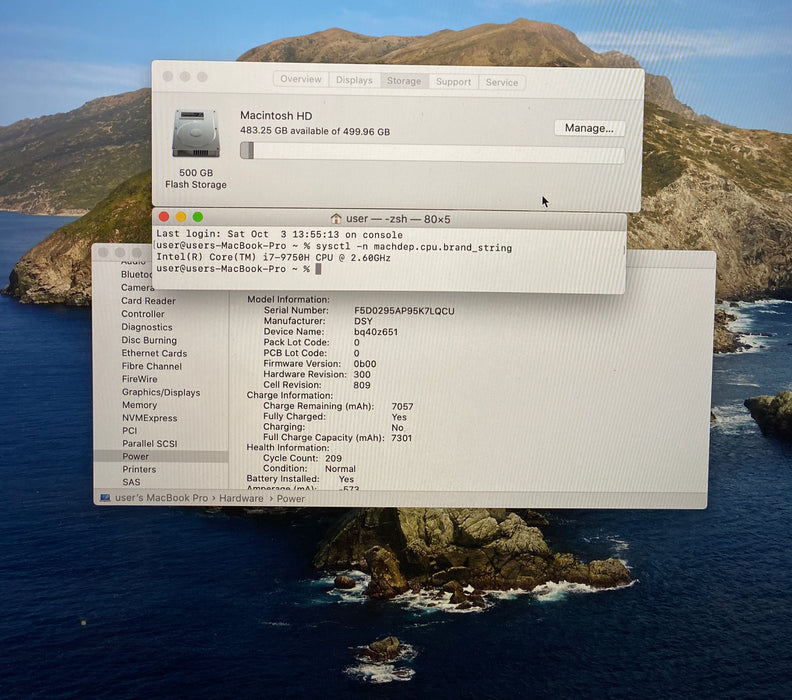Go to the Service tab
792x700 pixels.
pyautogui.click(x=502, y=82)
